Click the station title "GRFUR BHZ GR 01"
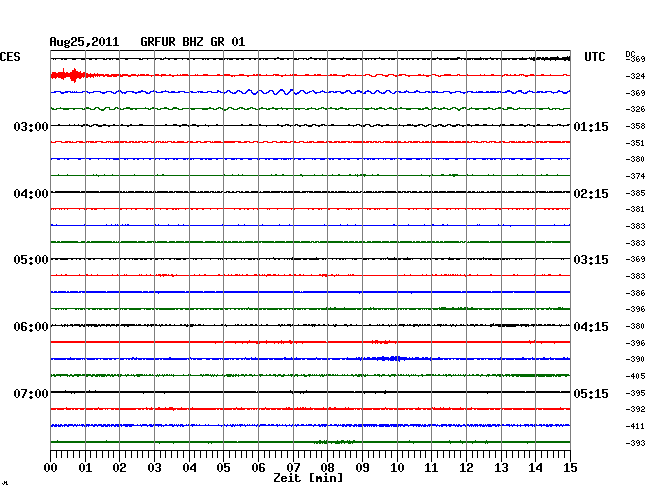 (193, 42)
